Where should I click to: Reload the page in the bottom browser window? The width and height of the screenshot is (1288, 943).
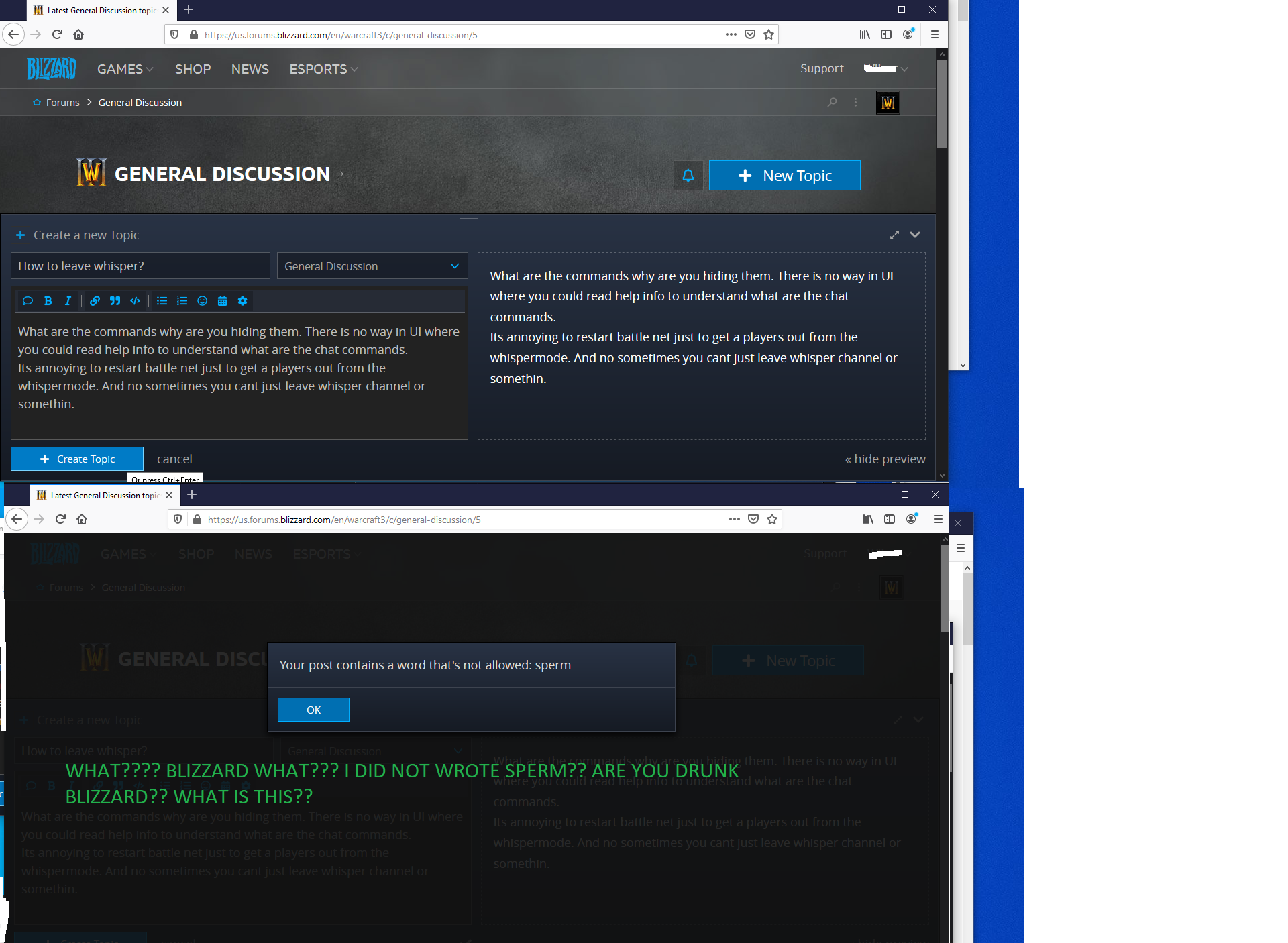60,519
